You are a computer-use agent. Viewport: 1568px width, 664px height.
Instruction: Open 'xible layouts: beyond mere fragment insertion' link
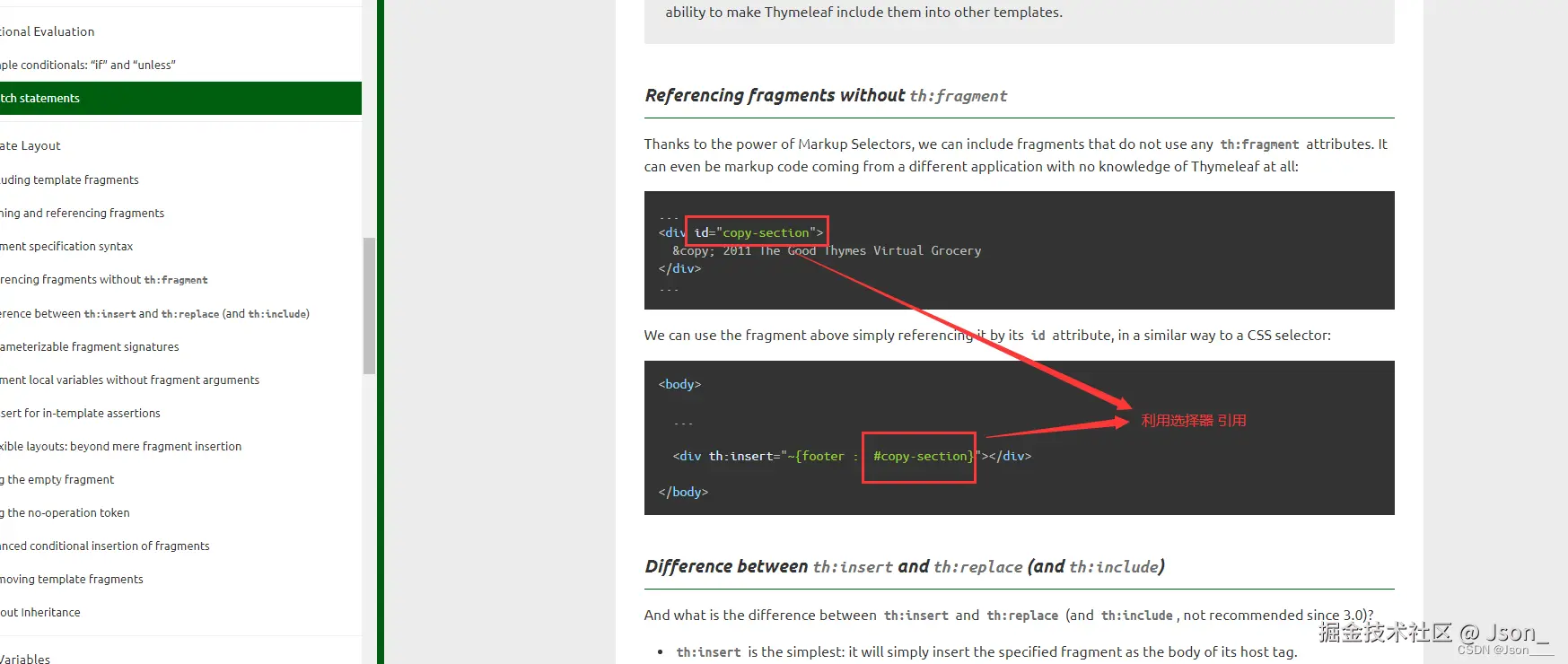coord(120,446)
